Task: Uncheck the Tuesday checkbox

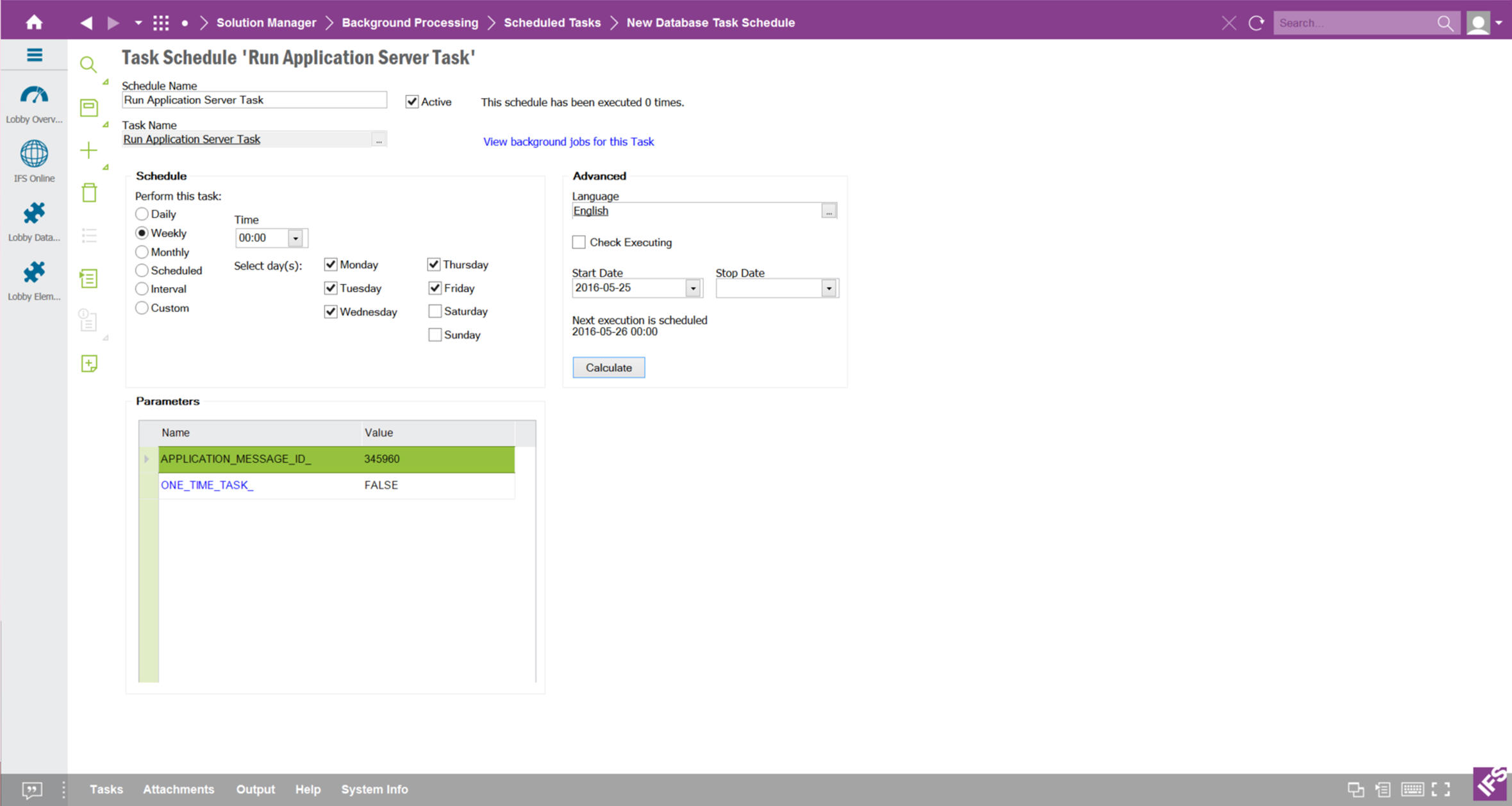Action: coord(331,288)
